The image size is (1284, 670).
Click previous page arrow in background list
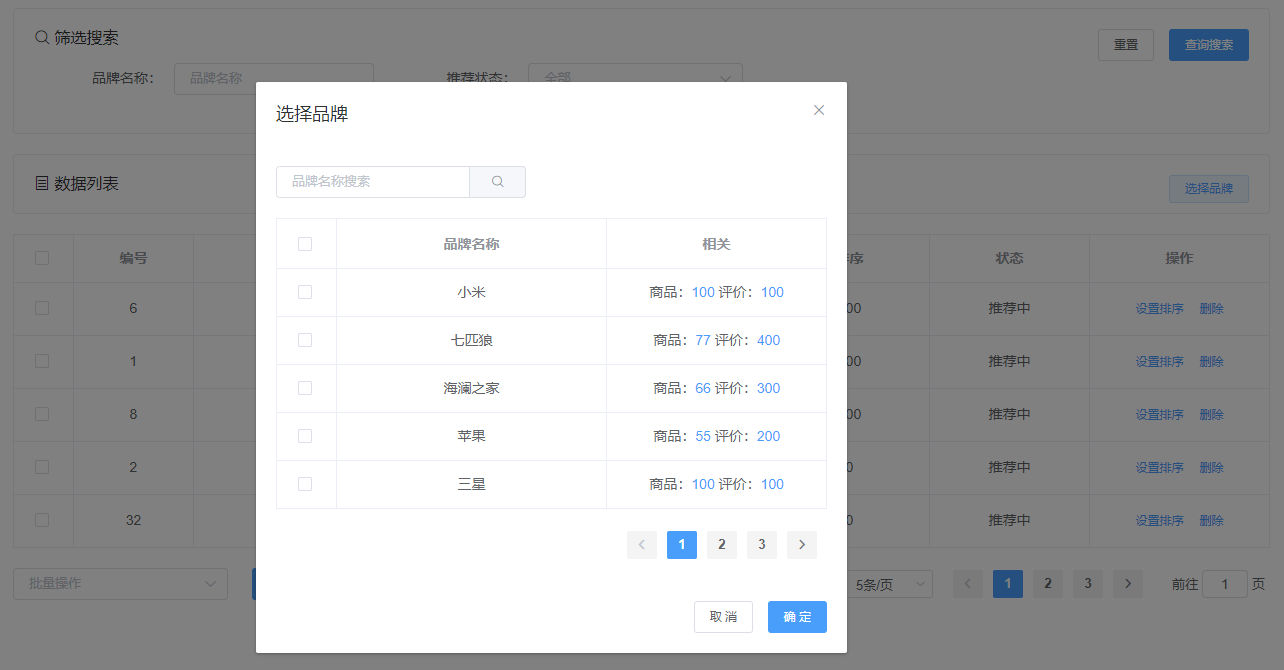[x=968, y=584]
